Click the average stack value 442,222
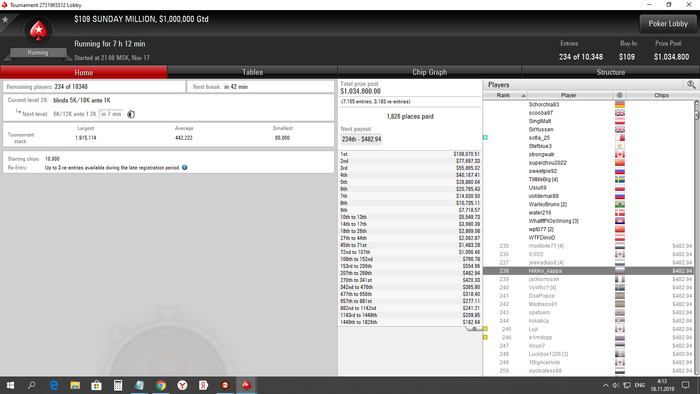The width and height of the screenshot is (700, 394). 184,138
